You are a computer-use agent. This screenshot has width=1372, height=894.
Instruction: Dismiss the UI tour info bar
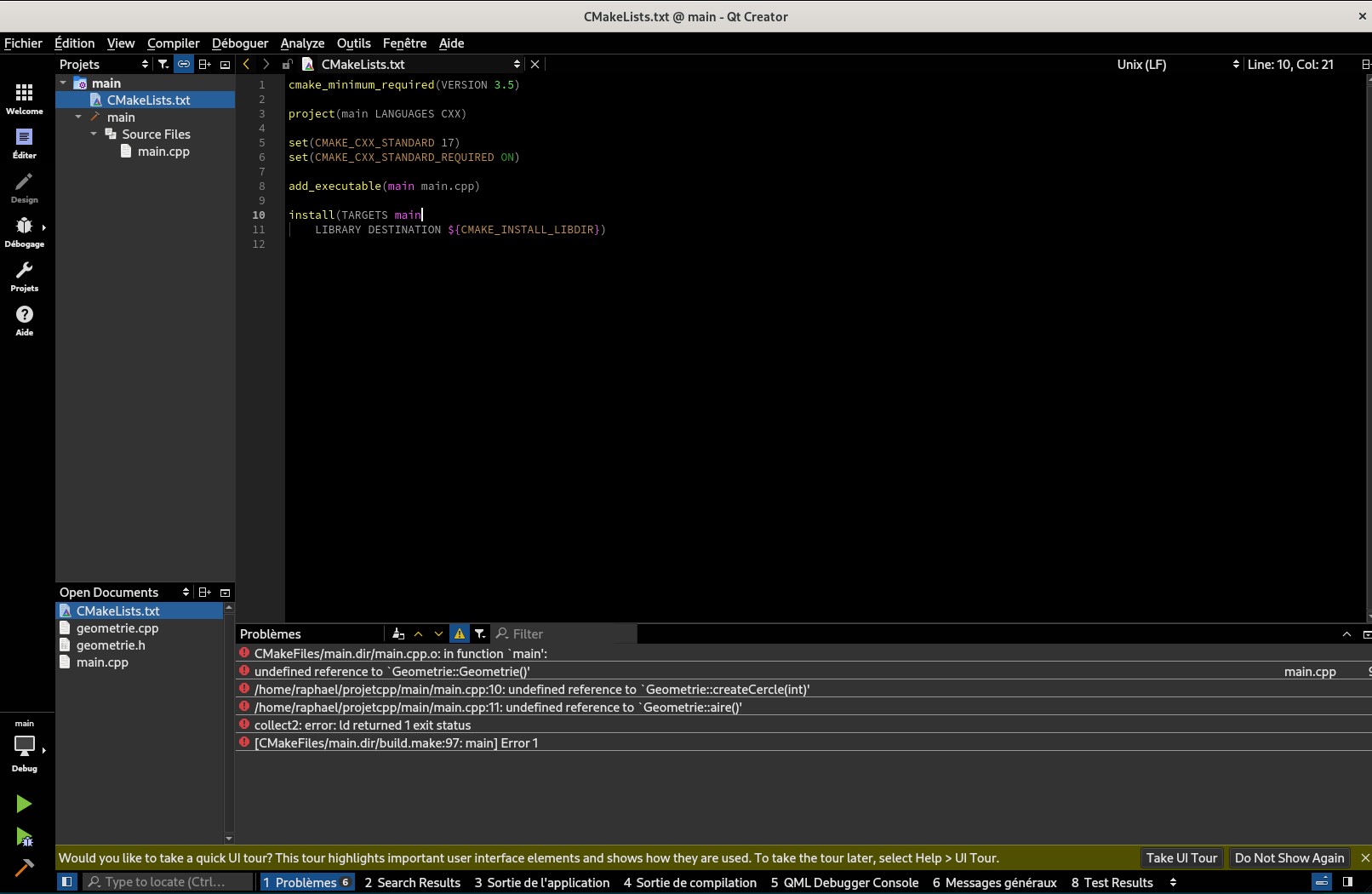(x=1365, y=857)
